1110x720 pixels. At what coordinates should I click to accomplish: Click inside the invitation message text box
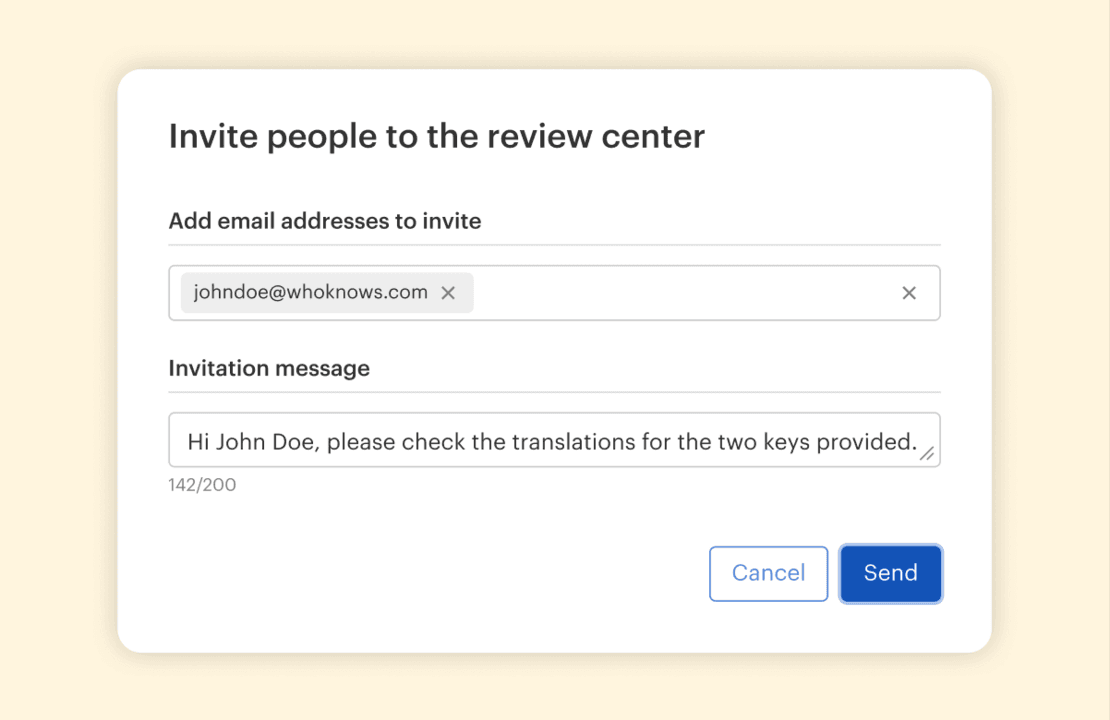(x=552, y=441)
